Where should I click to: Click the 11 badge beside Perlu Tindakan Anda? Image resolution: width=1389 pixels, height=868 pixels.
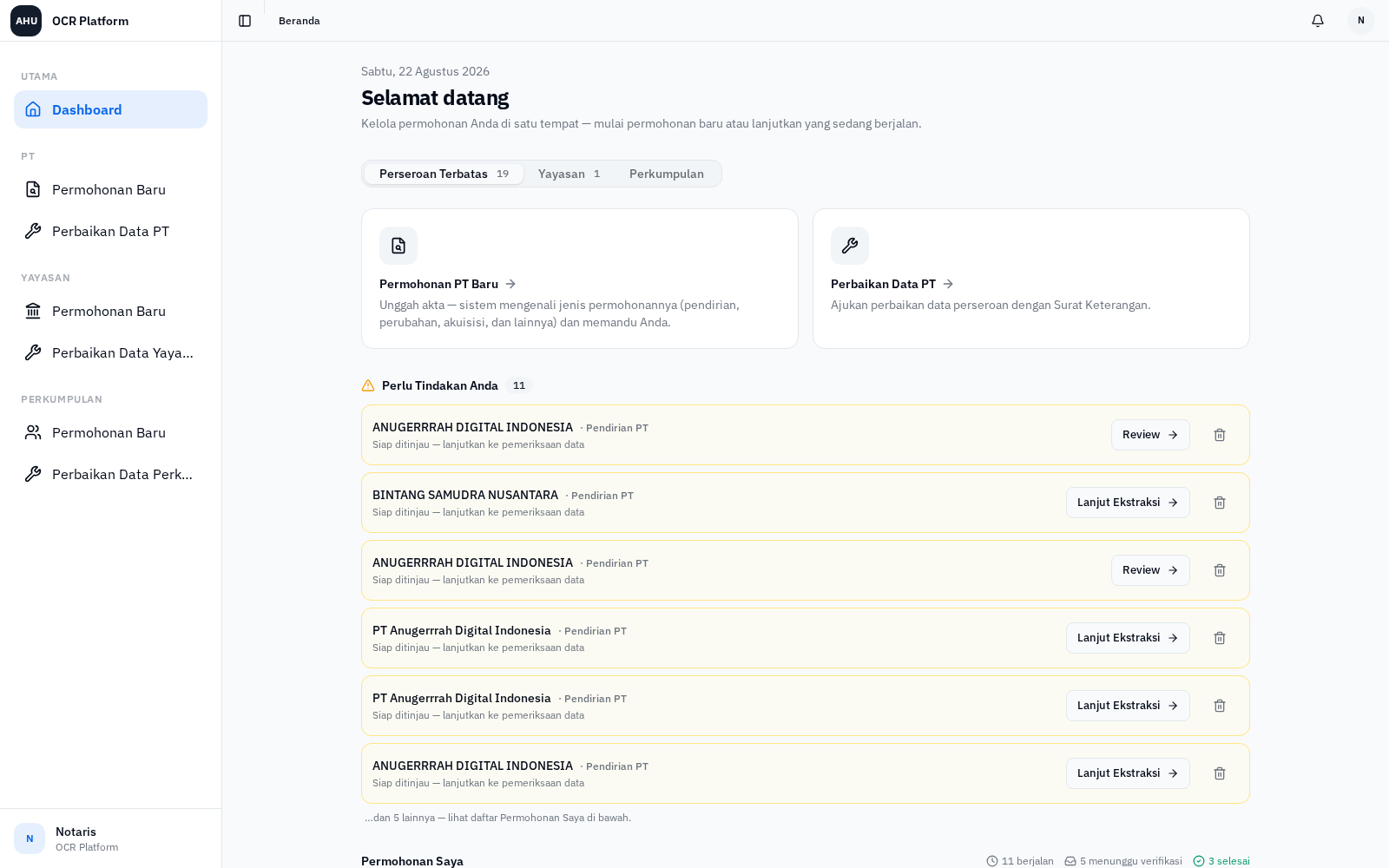(x=519, y=385)
